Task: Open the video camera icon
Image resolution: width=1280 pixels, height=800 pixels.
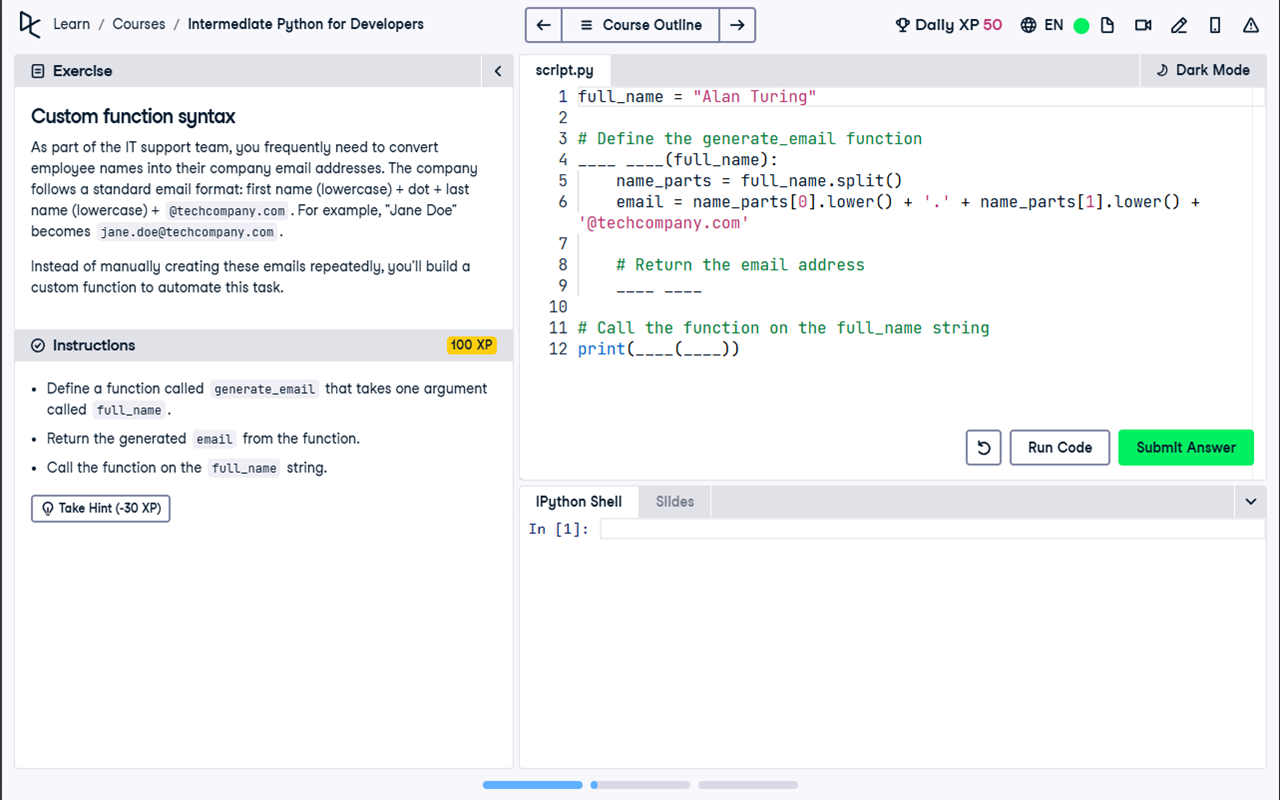Action: [x=1143, y=25]
